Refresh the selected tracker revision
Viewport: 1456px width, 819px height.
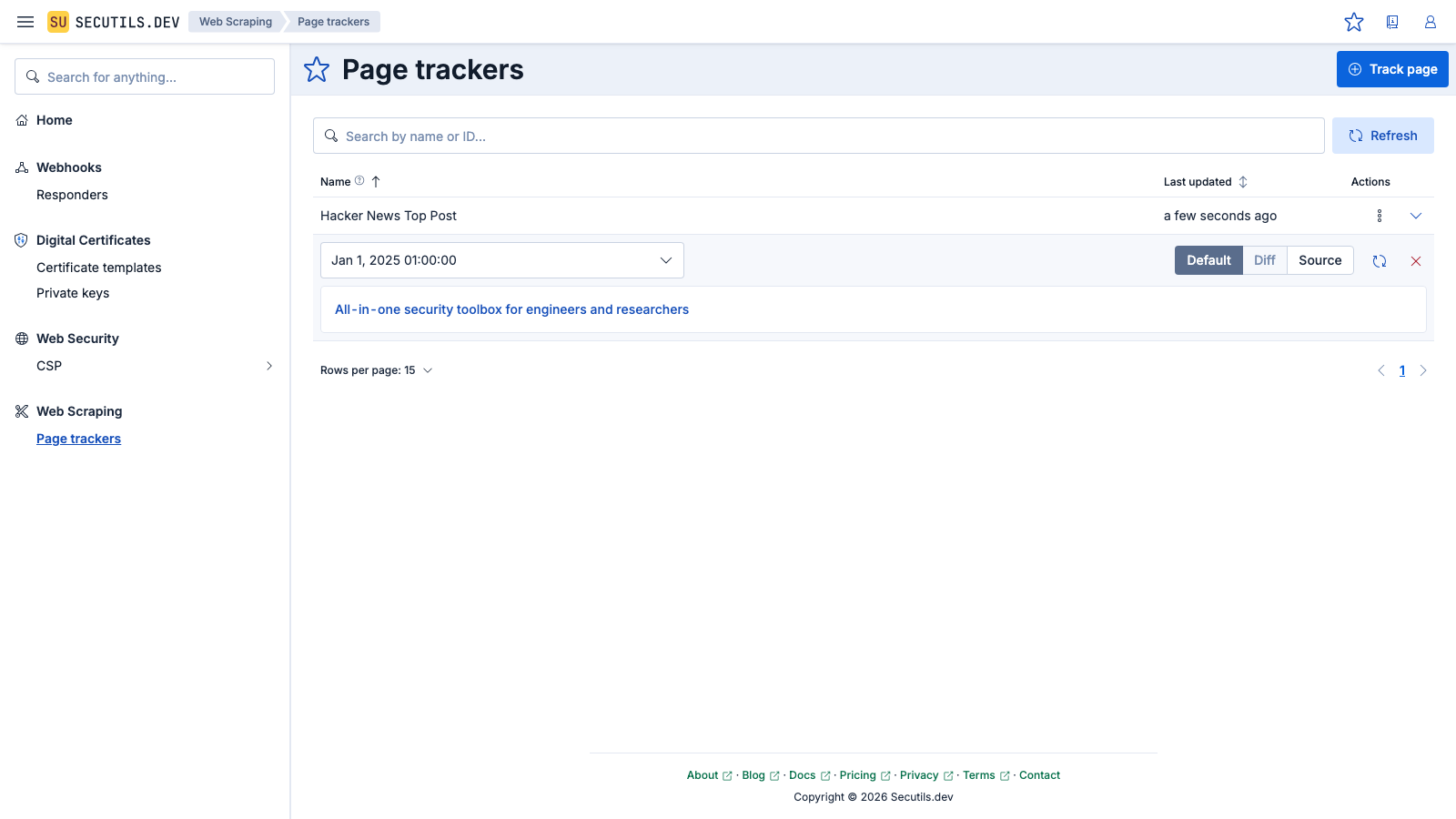(x=1380, y=260)
